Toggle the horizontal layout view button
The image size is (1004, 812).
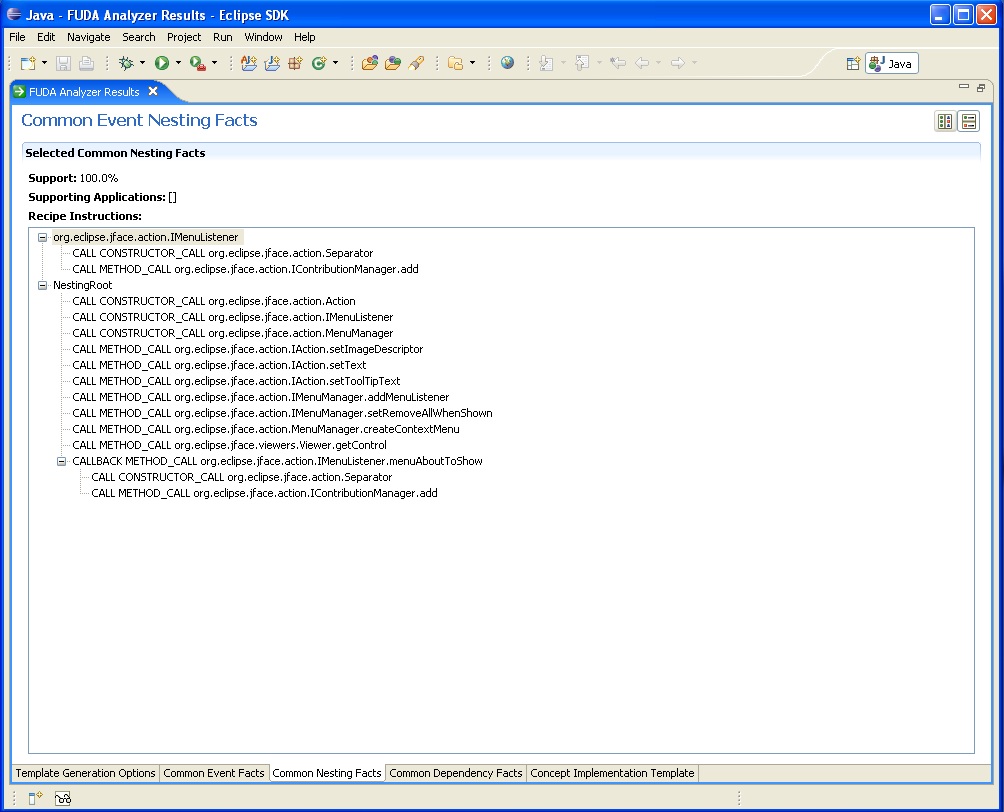[944, 121]
